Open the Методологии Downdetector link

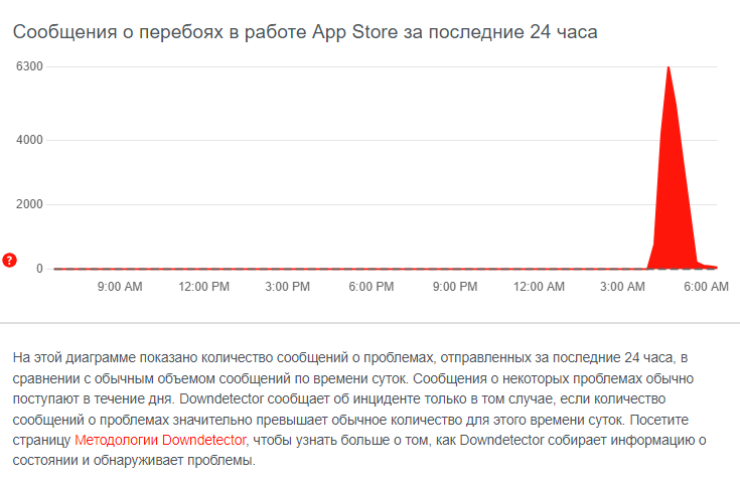pyautogui.click(x=160, y=440)
